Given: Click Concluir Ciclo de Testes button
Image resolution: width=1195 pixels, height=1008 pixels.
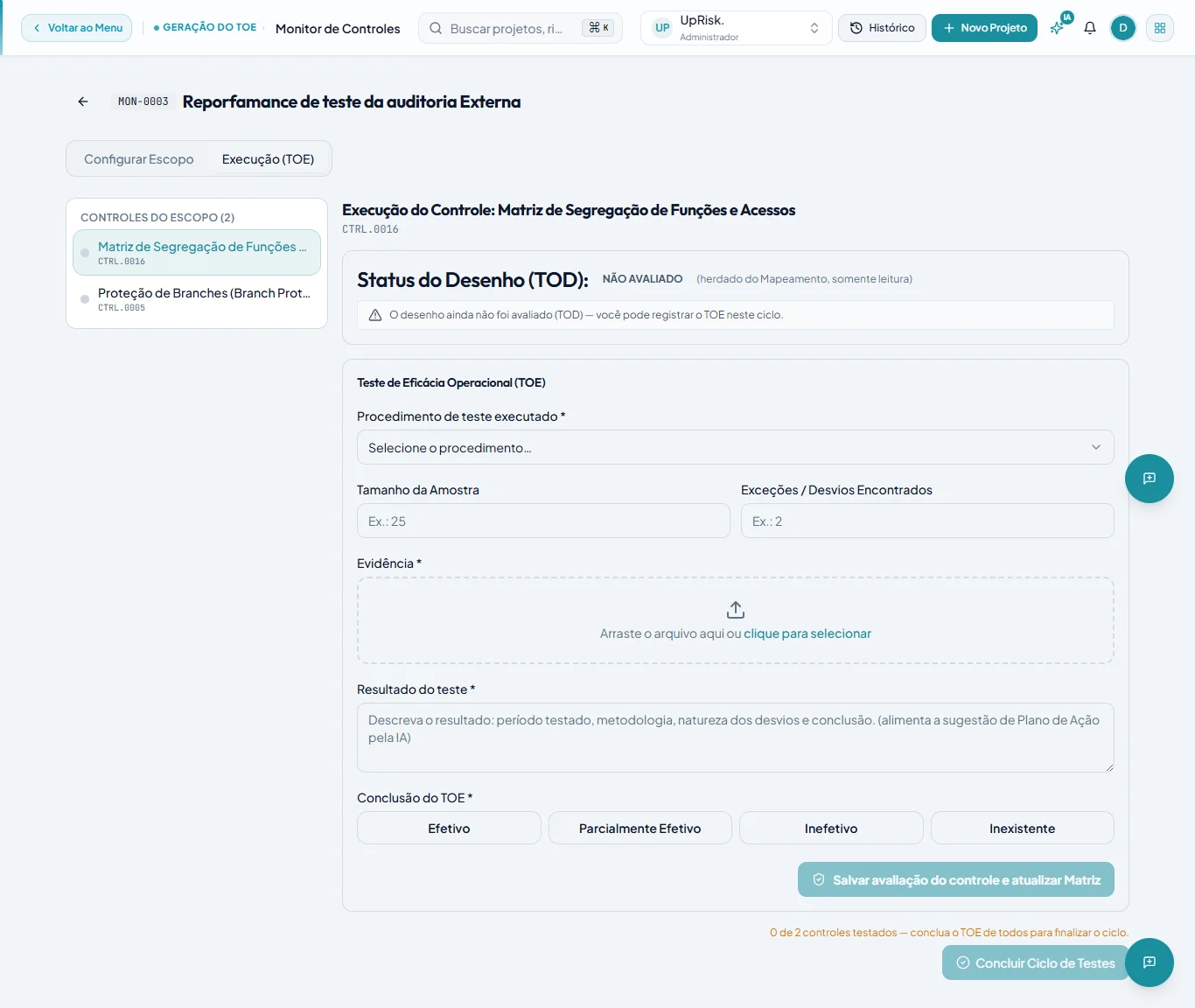Looking at the screenshot, I should (x=1036, y=962).
